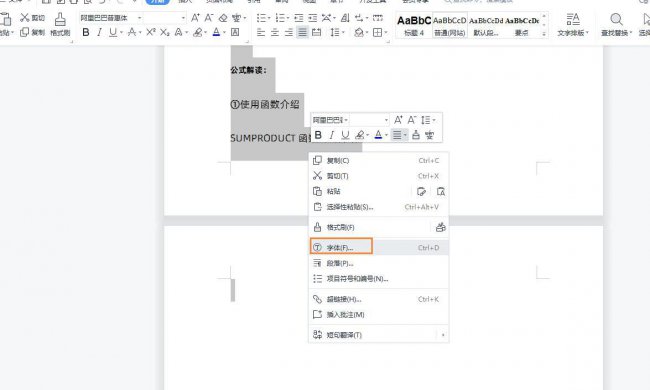Click the 公式解读: text in document
This screenshot has height=390, width=650.
pyautogui.click(x=248, y=70)
